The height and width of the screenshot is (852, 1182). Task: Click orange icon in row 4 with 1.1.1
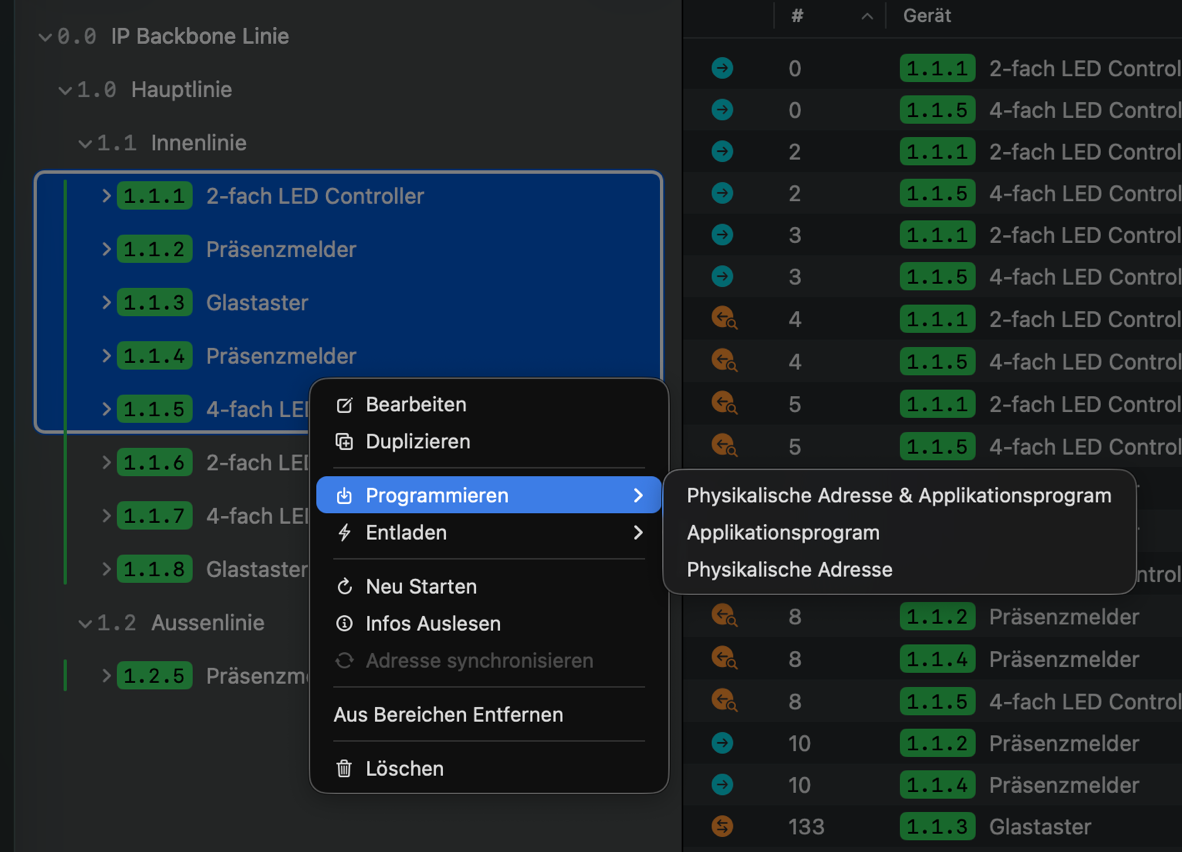(724, 319)
